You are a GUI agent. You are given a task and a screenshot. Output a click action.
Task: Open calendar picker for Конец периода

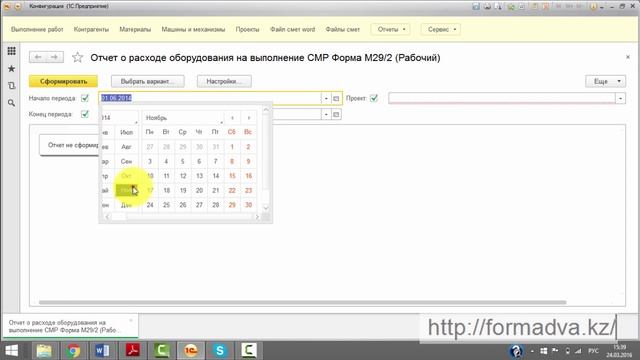[336, 115]
